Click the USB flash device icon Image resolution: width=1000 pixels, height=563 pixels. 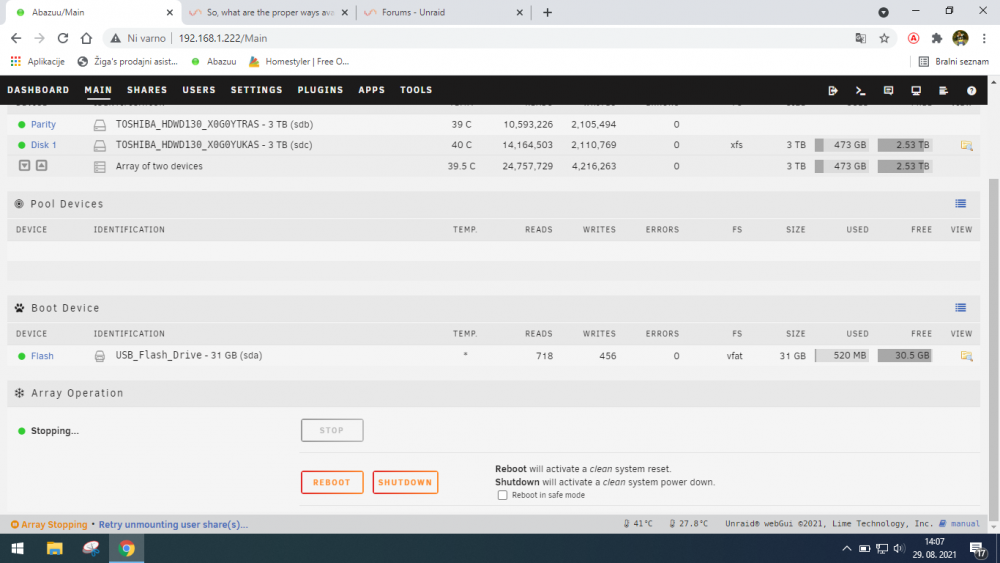click(99, 356)
